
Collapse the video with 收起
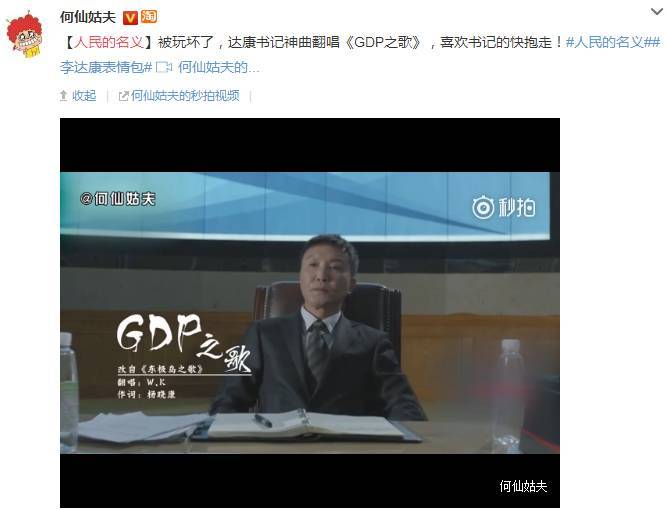coord(84,96)
